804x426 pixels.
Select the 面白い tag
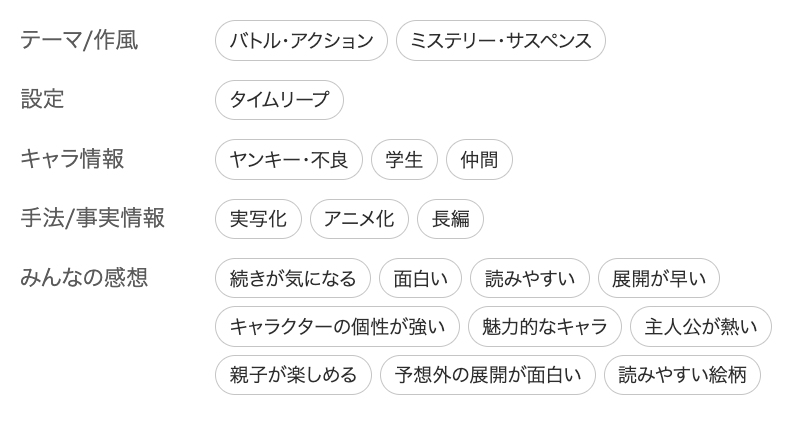420,278
